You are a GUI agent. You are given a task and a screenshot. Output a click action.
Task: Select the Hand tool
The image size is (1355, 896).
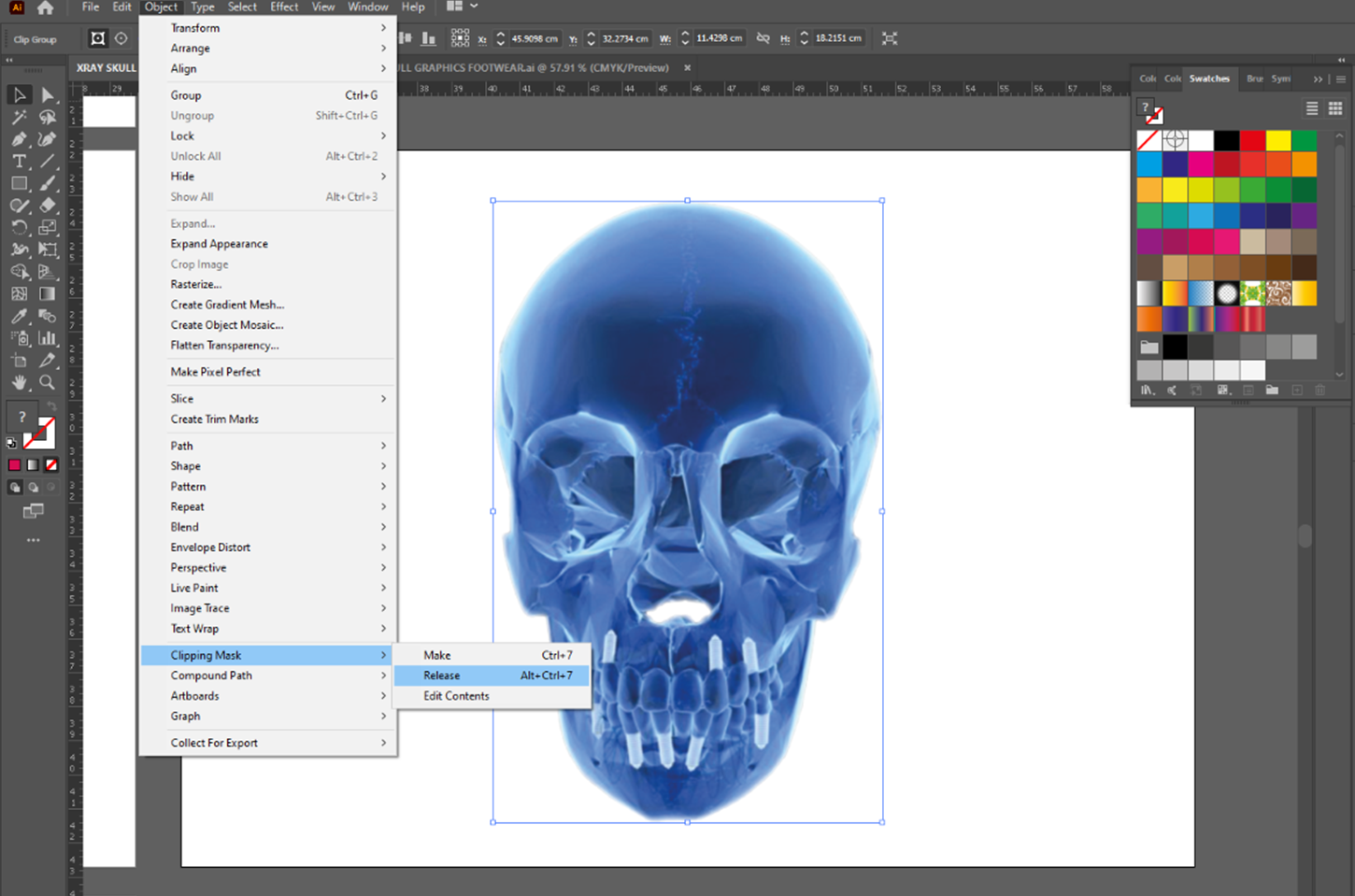(x=19, y=382)
